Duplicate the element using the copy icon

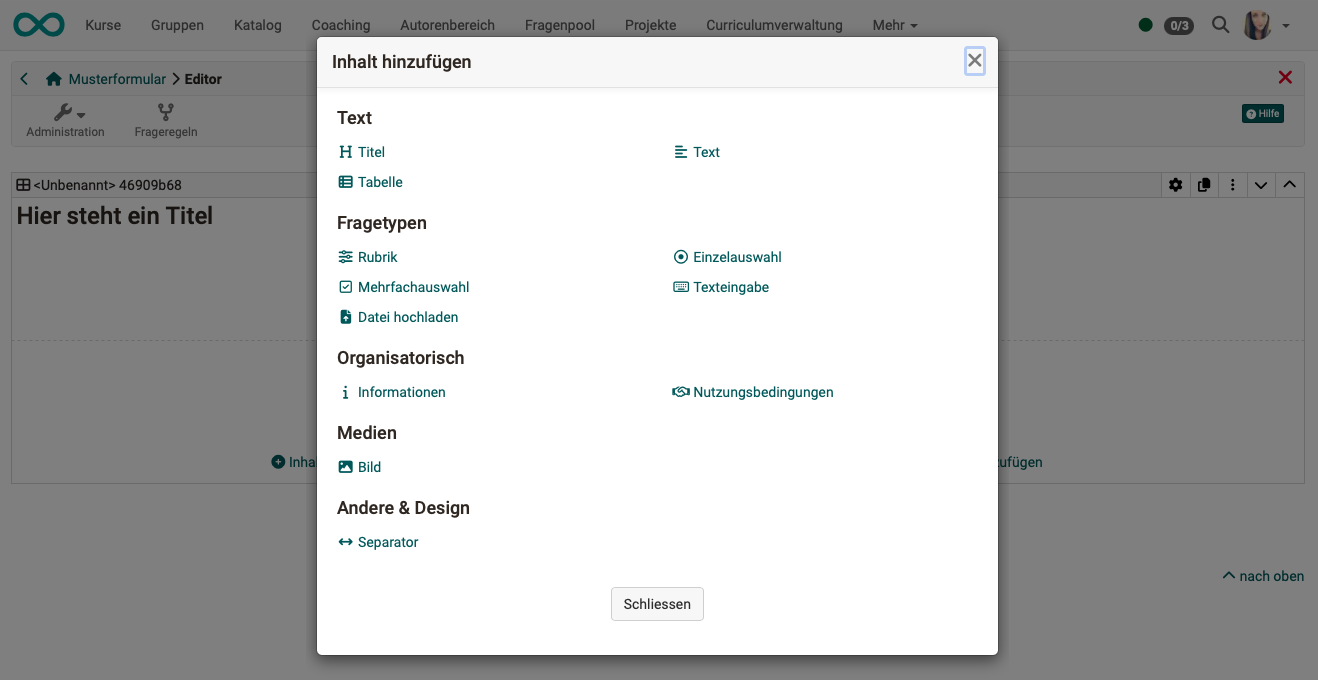click(1204, 185)
